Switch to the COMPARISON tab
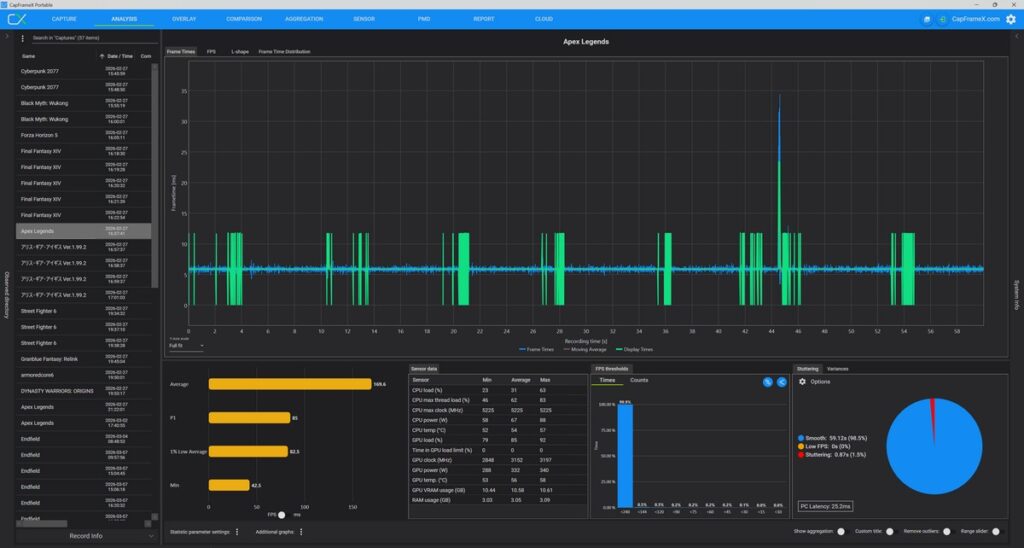 pyautogui.click(x=244, y=19)
